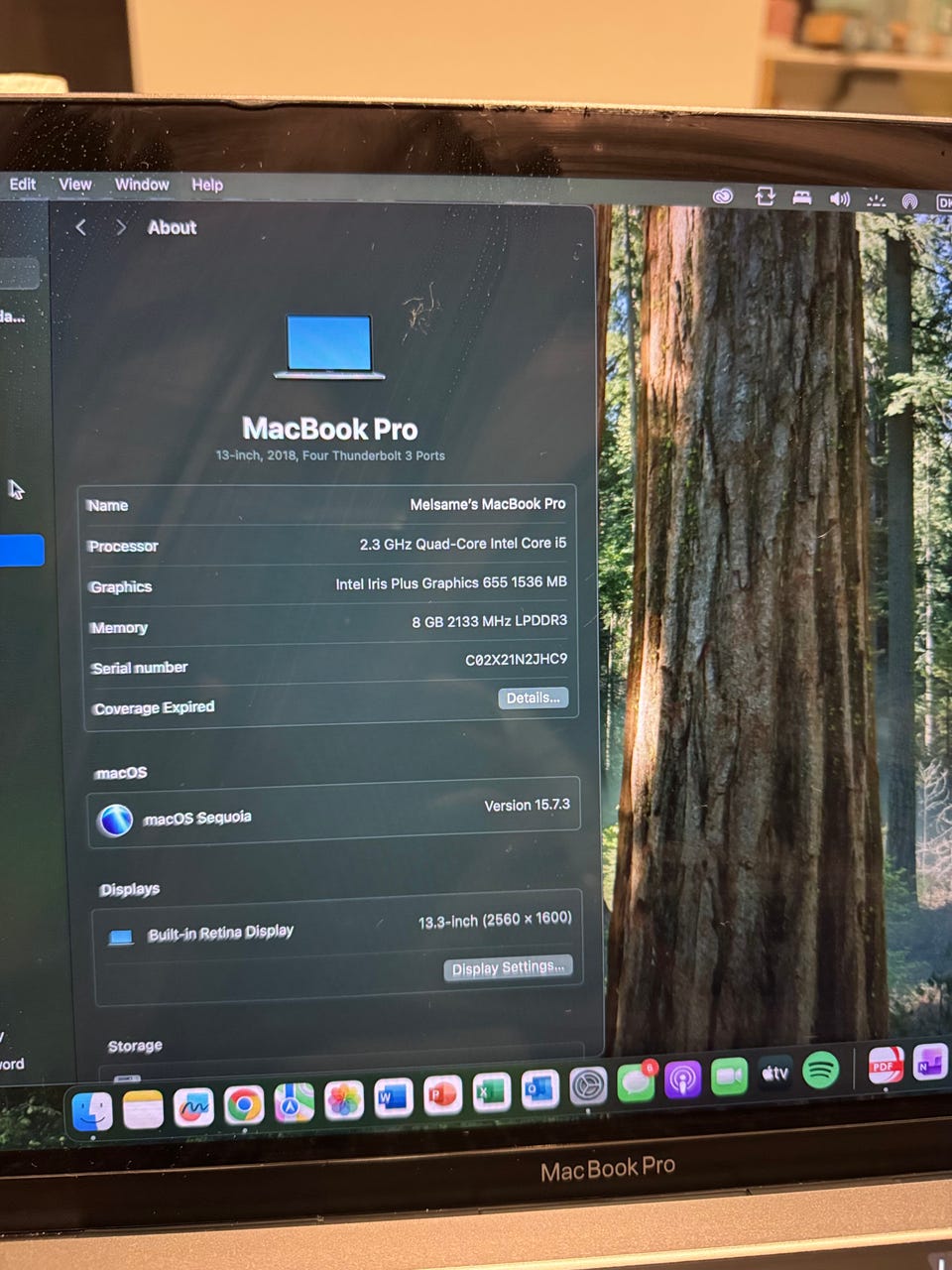This screenshot has width=952, height=1270.
Task: Click keyboard brightness menu bar icon
Action: click(x=876, y=200)
